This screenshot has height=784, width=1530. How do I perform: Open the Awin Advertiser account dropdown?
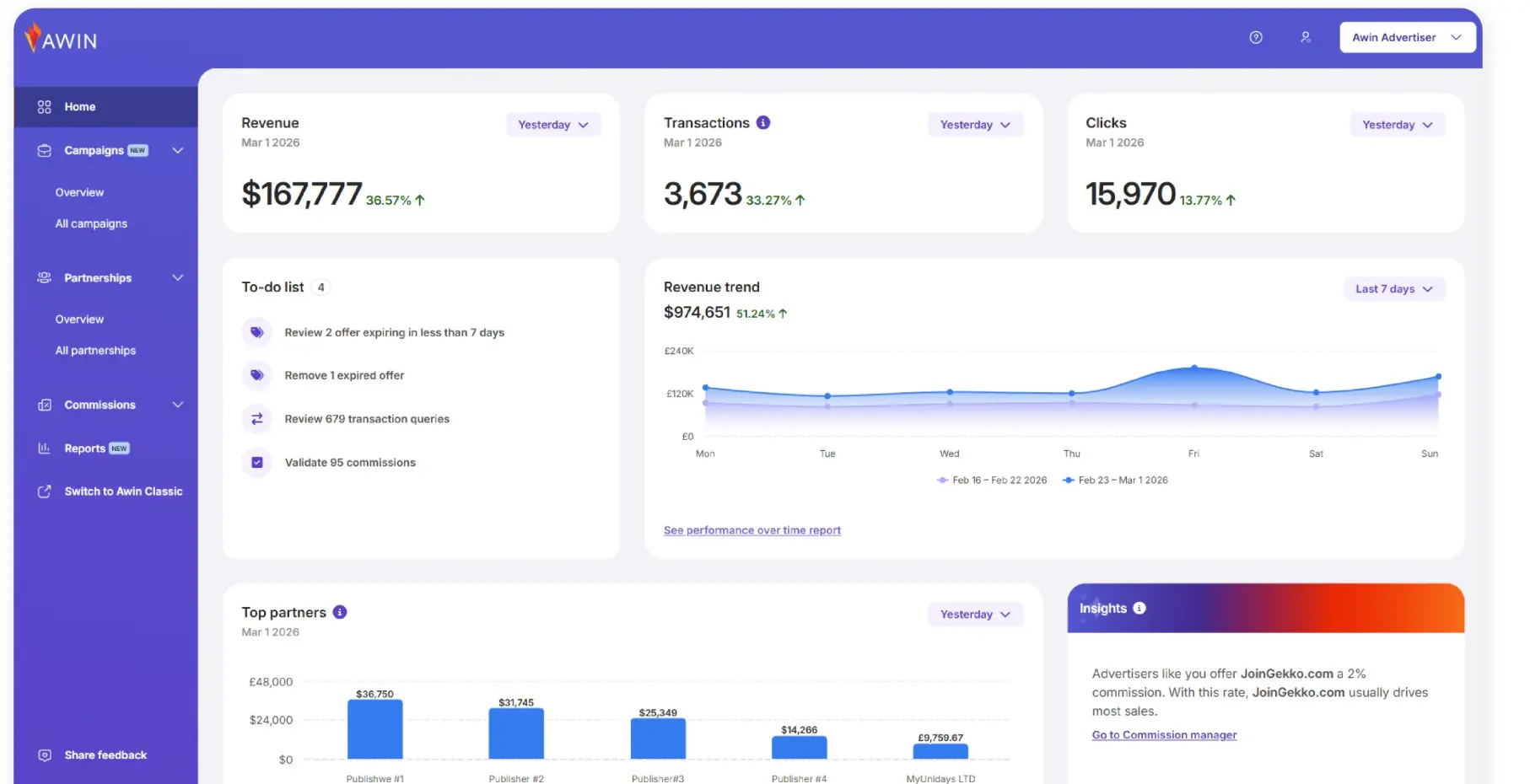[1408, 37]
